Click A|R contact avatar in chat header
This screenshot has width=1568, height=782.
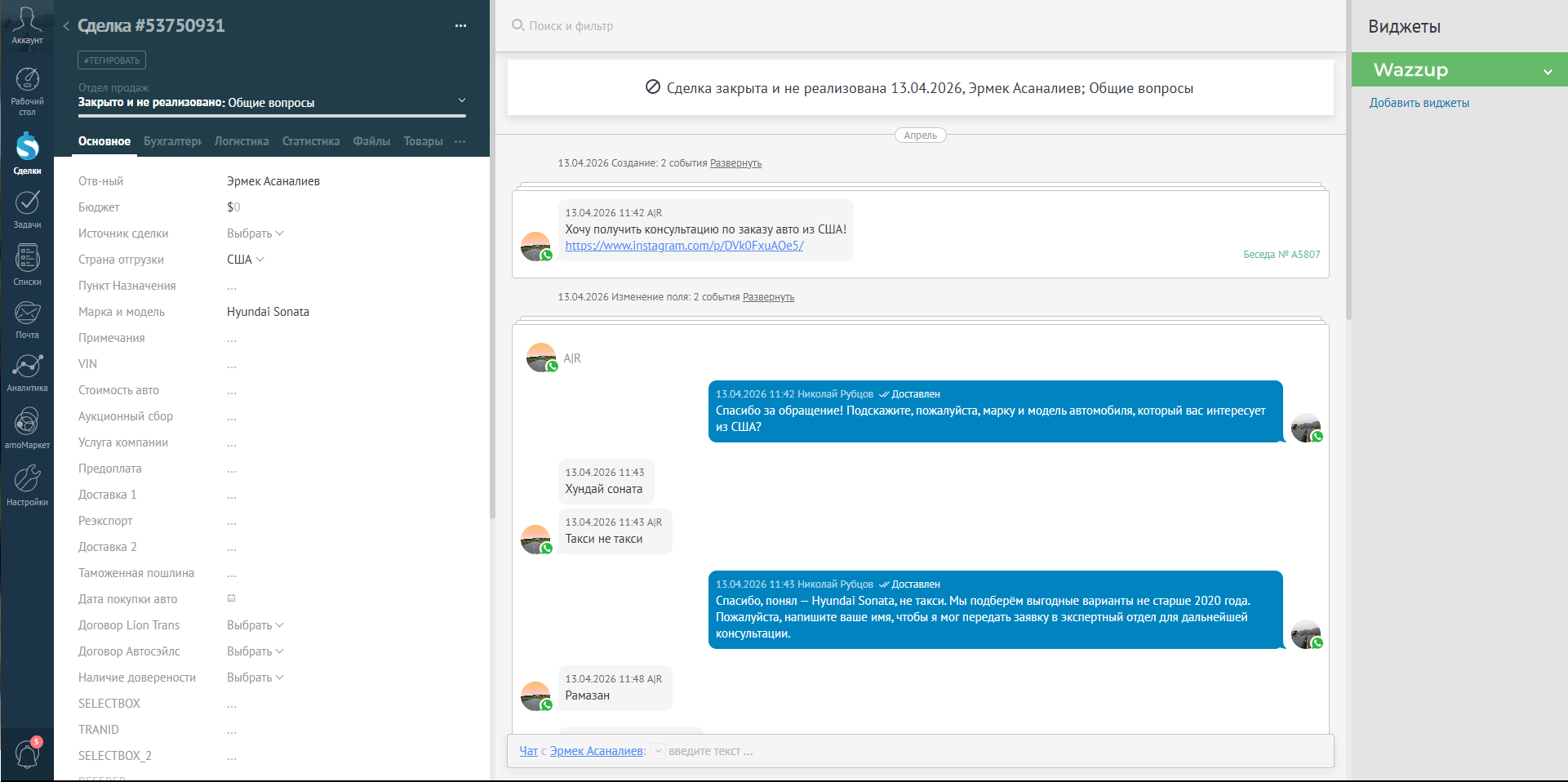542,357
